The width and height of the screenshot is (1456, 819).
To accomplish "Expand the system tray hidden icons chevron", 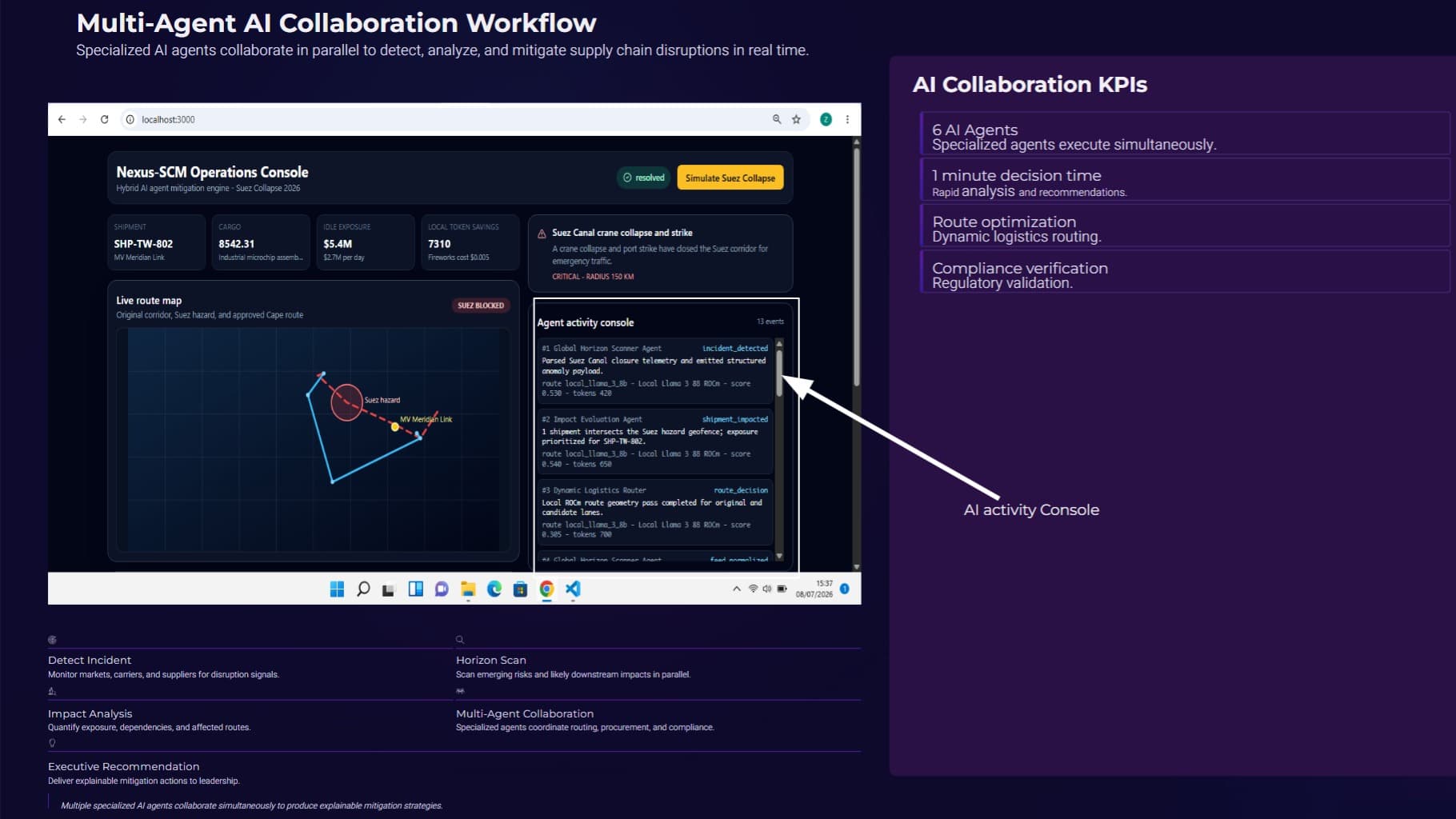I will [736, 589].
